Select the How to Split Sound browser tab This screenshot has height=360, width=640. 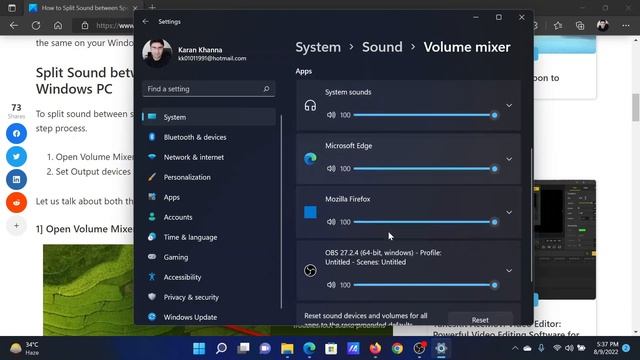(x=83, y=8)
